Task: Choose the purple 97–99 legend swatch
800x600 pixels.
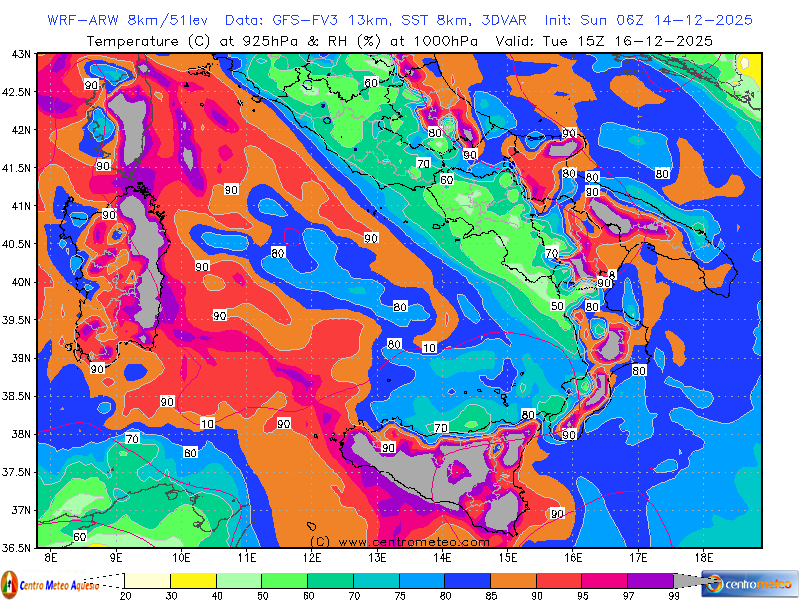Action: click(x=649, y=581)
